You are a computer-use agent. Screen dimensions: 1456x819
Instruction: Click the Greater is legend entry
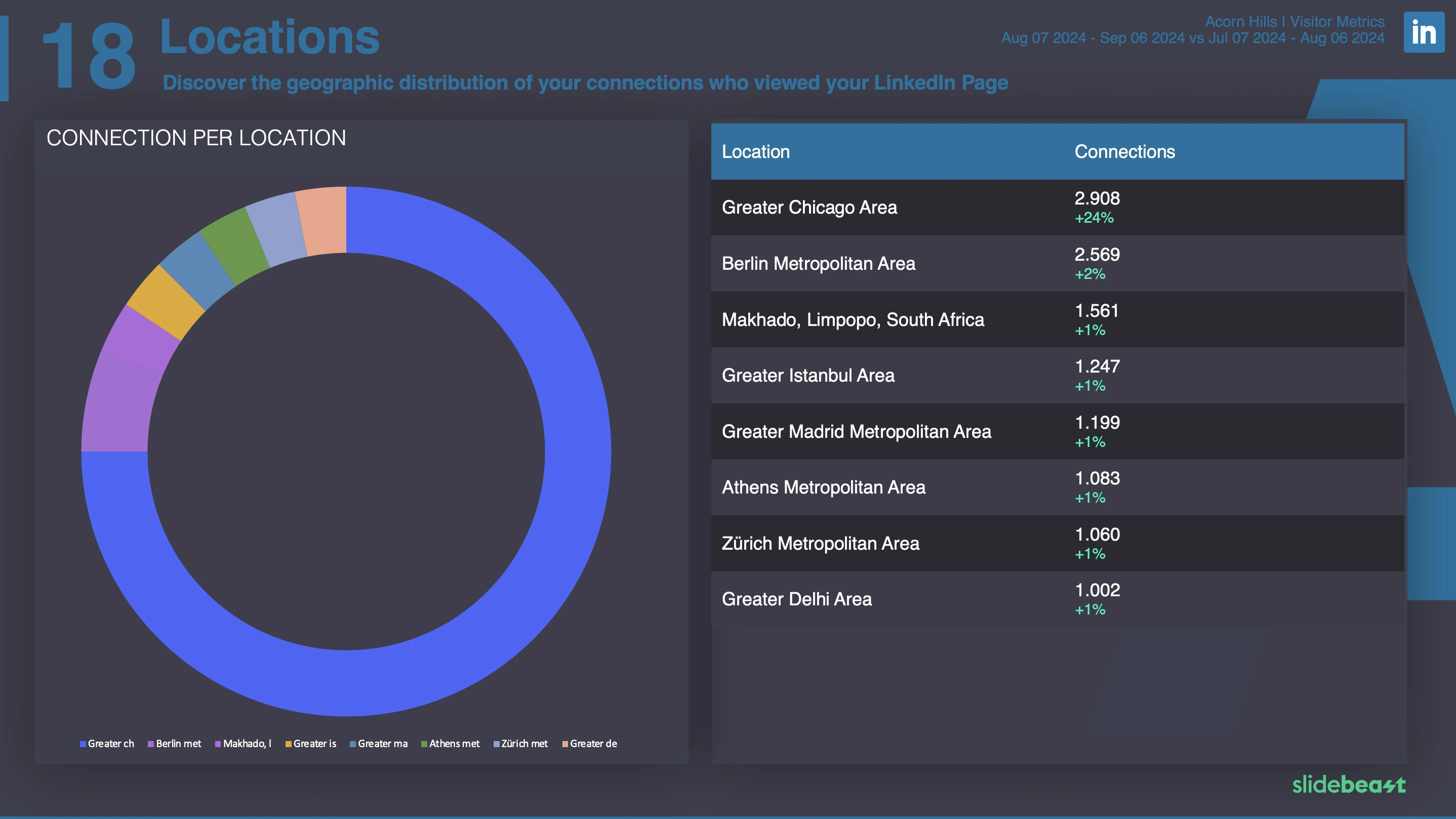click(x=311, y=744)
